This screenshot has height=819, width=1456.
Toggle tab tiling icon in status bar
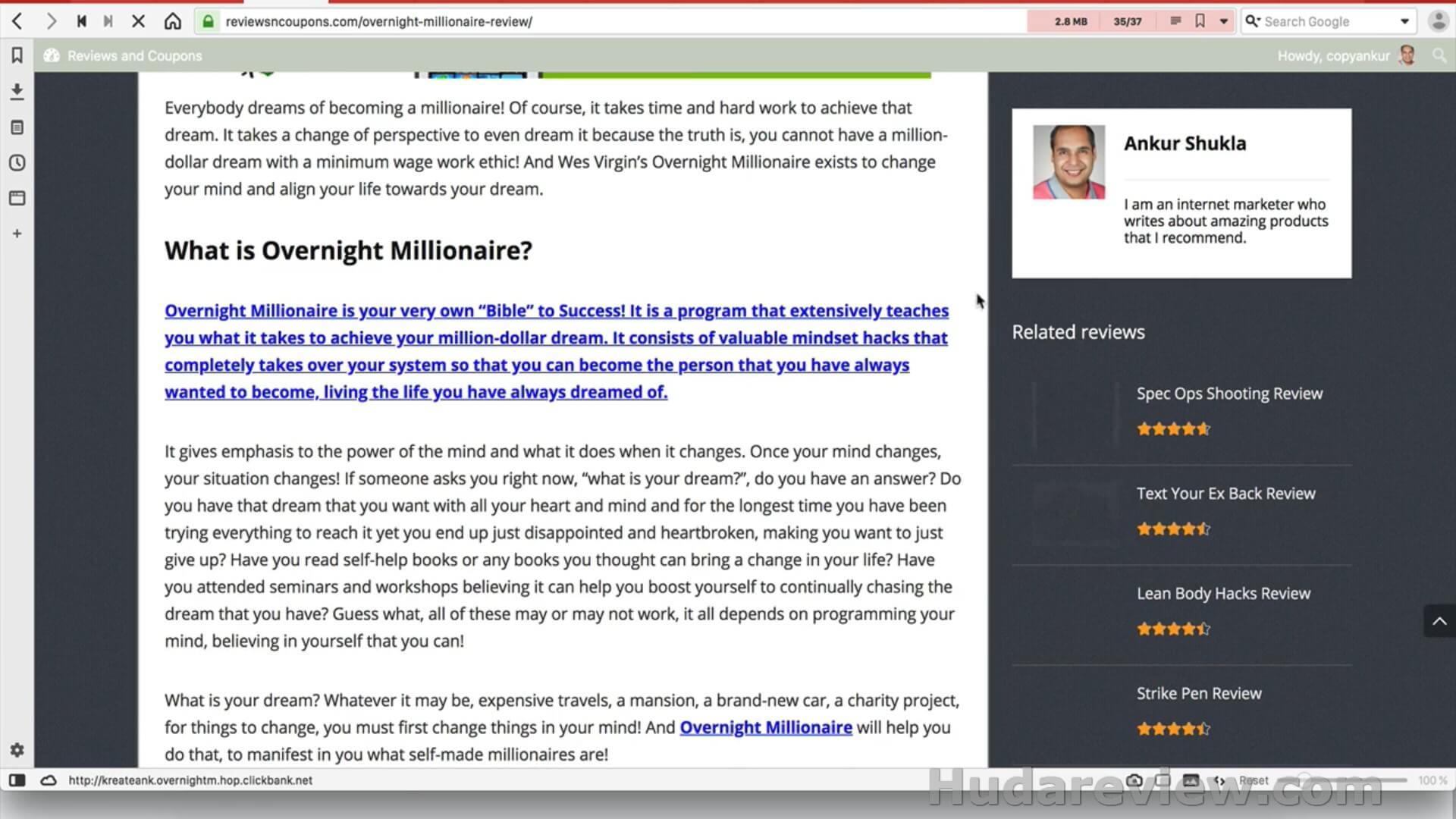[1163, 780]
